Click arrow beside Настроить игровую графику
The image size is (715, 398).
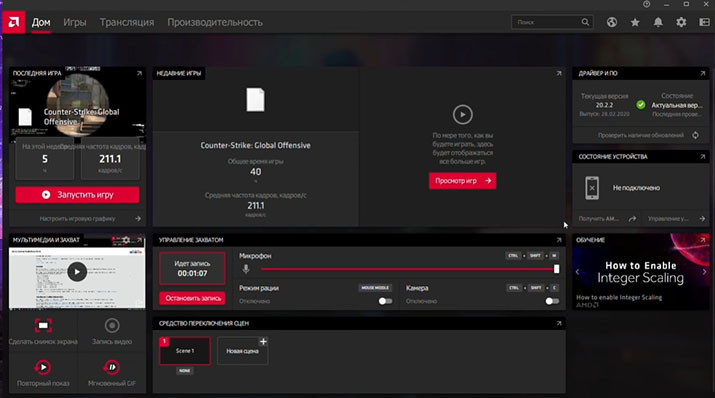[138, 219]
